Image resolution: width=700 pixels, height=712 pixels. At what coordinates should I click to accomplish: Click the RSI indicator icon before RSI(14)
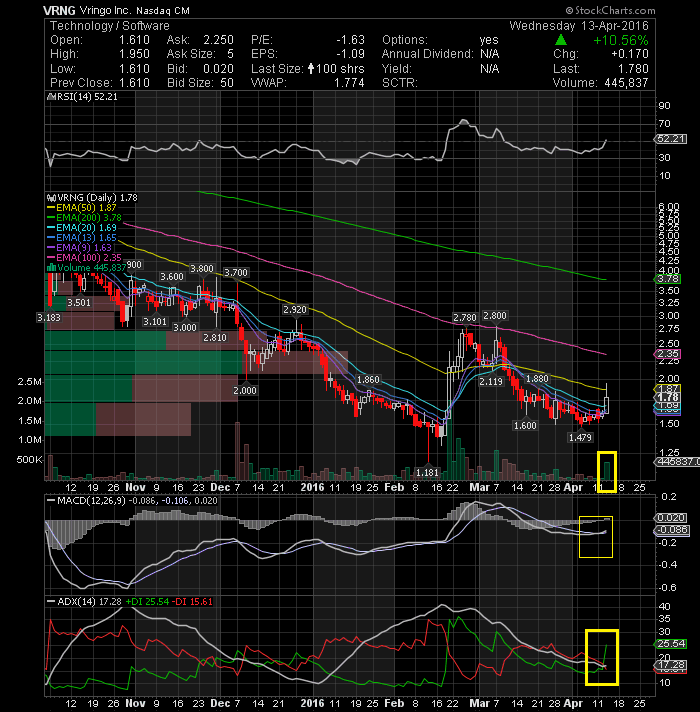pyautogui.click(x=51, y=96)
